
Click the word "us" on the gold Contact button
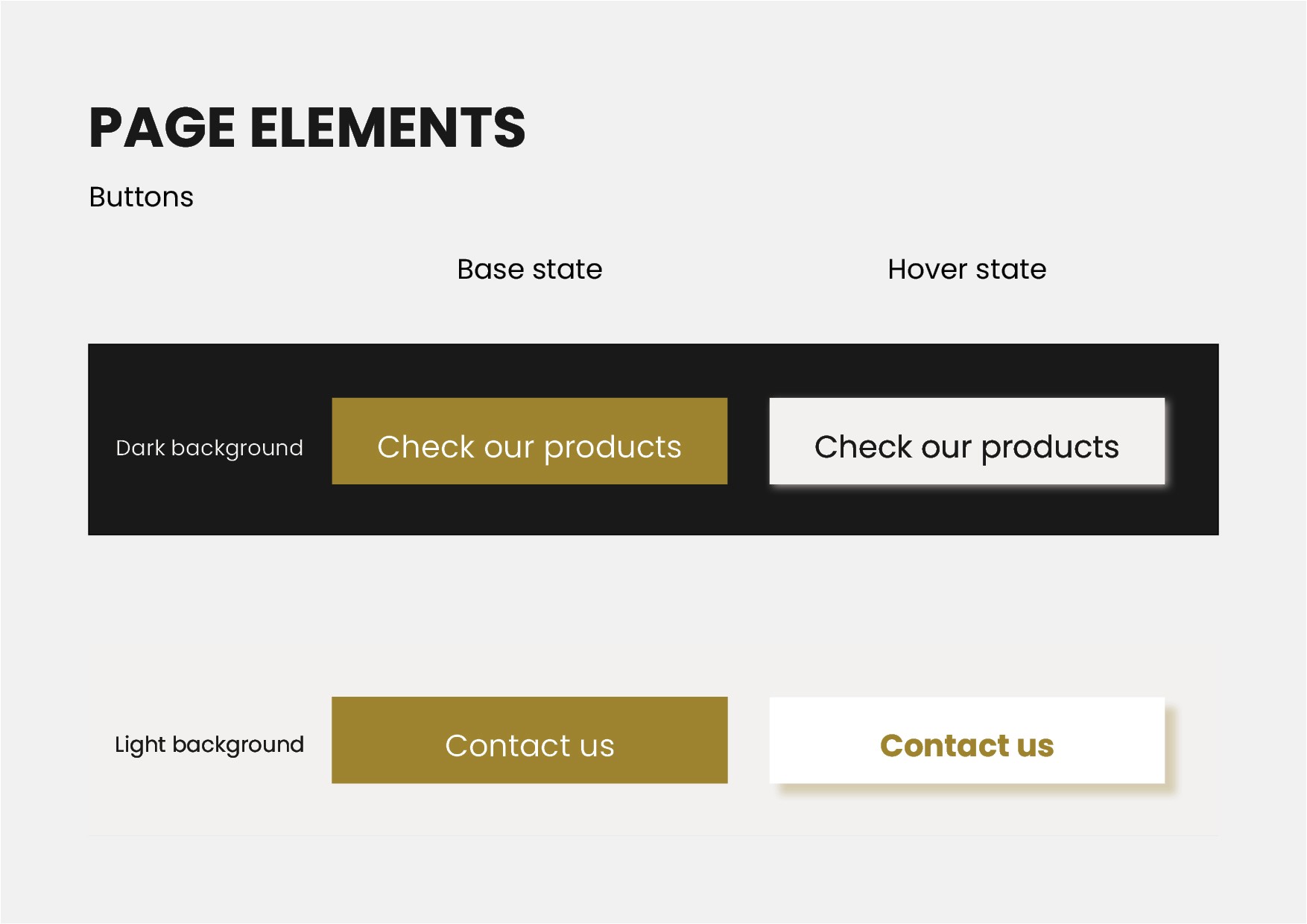(x=595, y=746)
